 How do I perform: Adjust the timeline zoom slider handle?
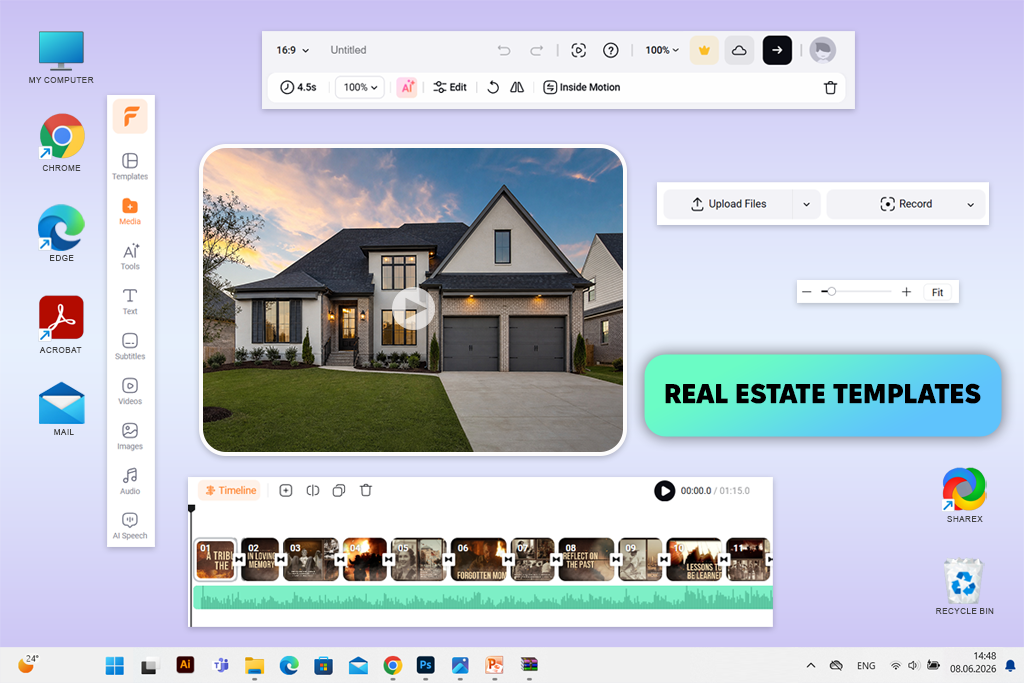831,292
